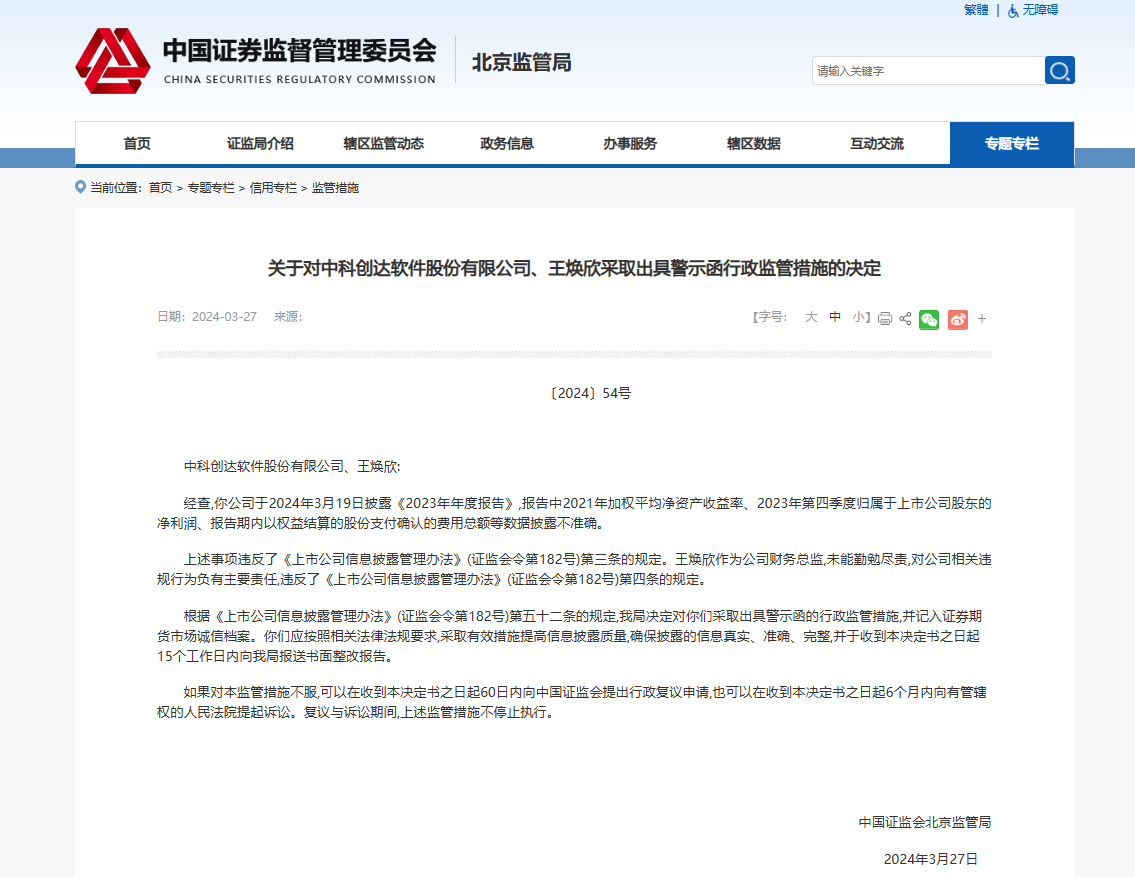Open the 互动交流 navigation tab
This screenshot has height=877, width=1135.
coord(877,143)
